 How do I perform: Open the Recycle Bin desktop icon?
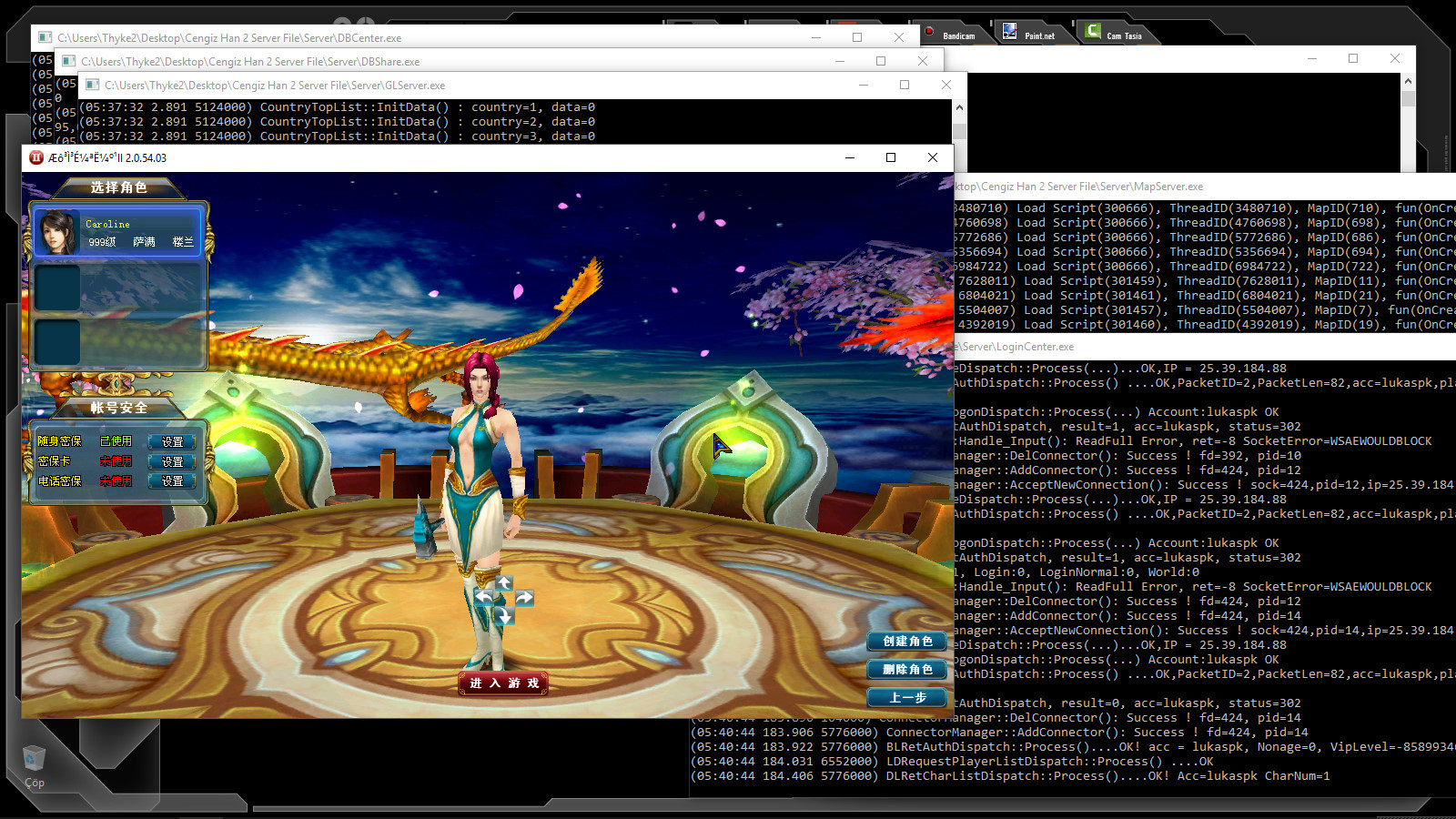pyautogui.click(x=34, y=766)
